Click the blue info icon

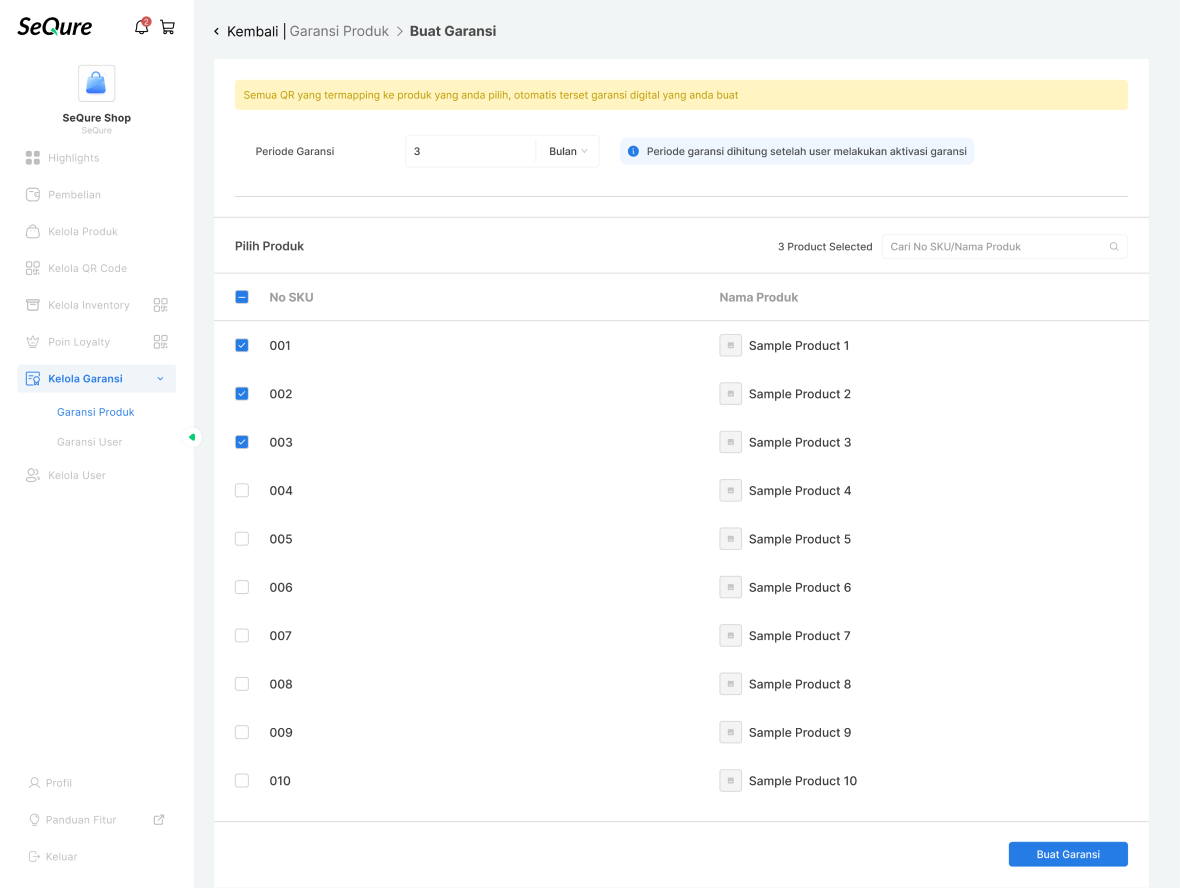[633, 151]
